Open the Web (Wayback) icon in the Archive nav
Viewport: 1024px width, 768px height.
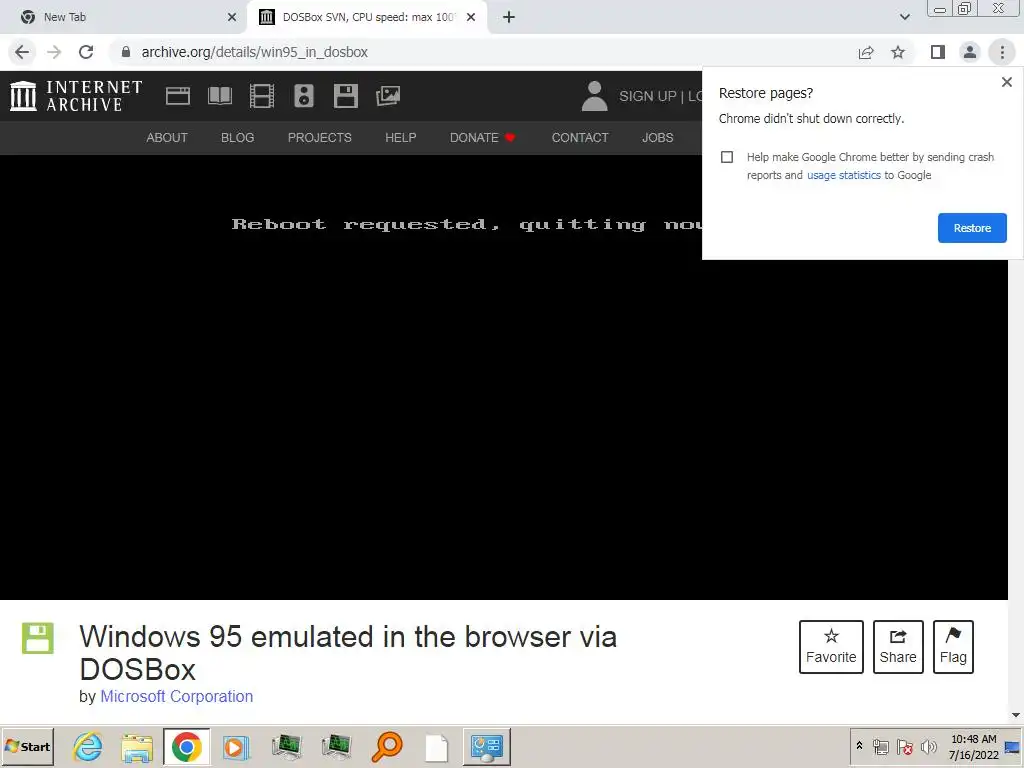pos(178,96)
